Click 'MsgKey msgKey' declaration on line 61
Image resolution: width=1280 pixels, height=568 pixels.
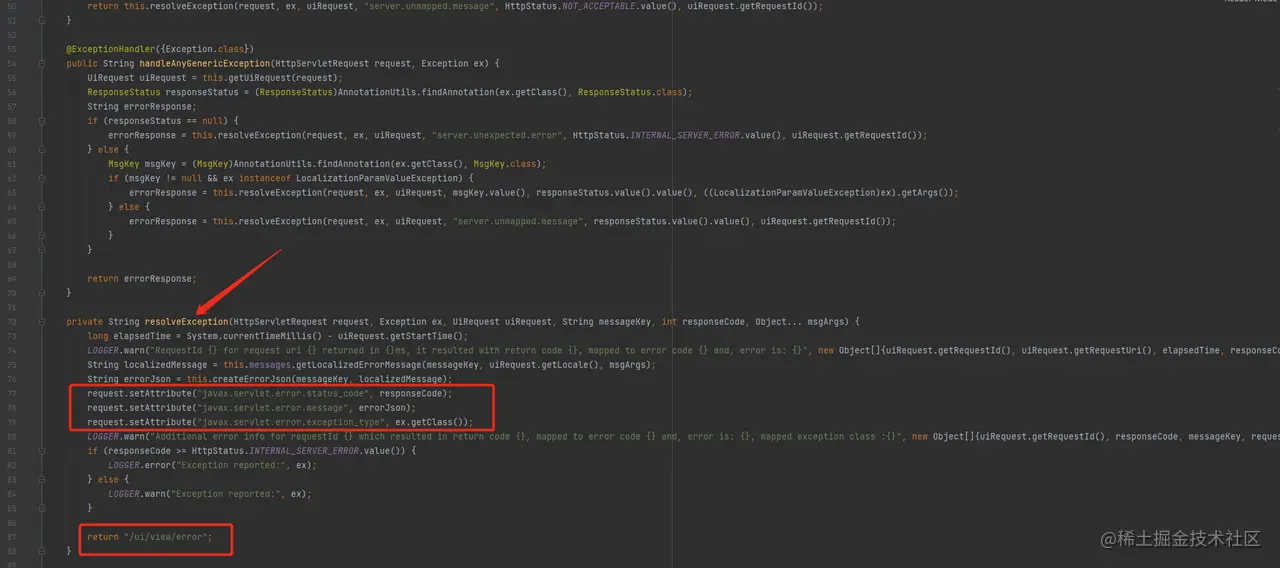[143, 164]
